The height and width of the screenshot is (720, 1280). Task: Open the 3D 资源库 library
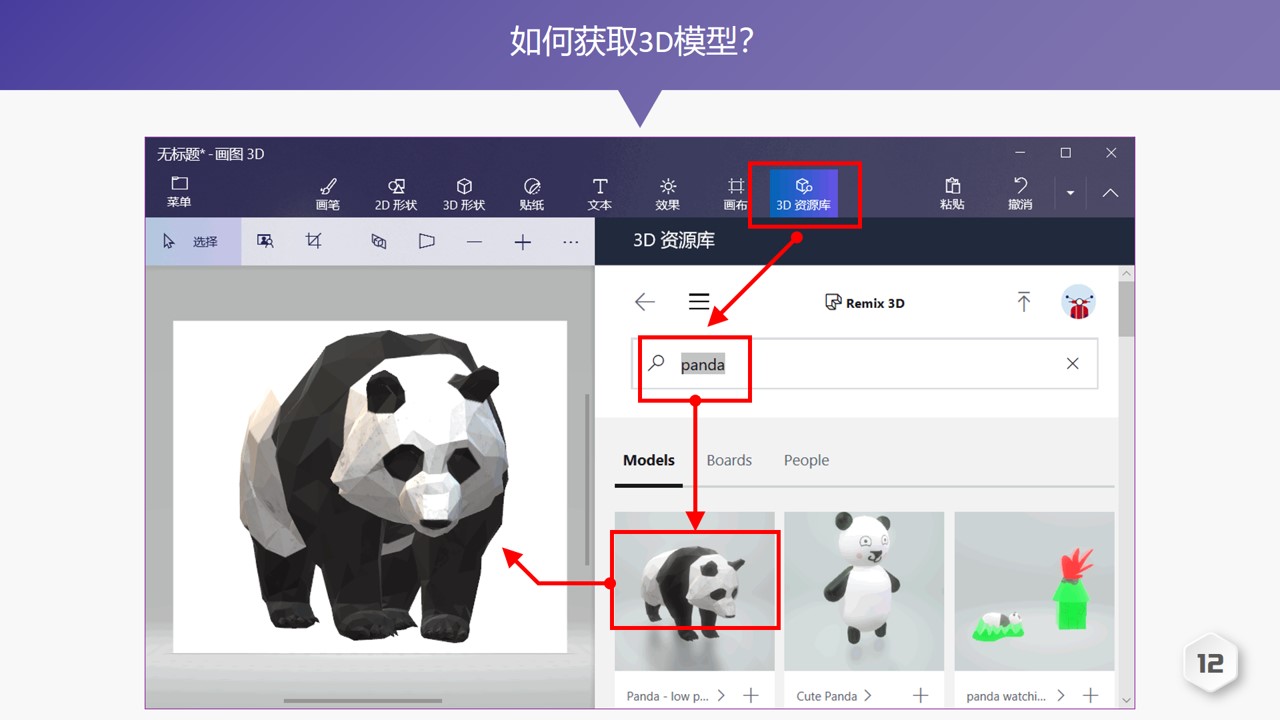804,194
